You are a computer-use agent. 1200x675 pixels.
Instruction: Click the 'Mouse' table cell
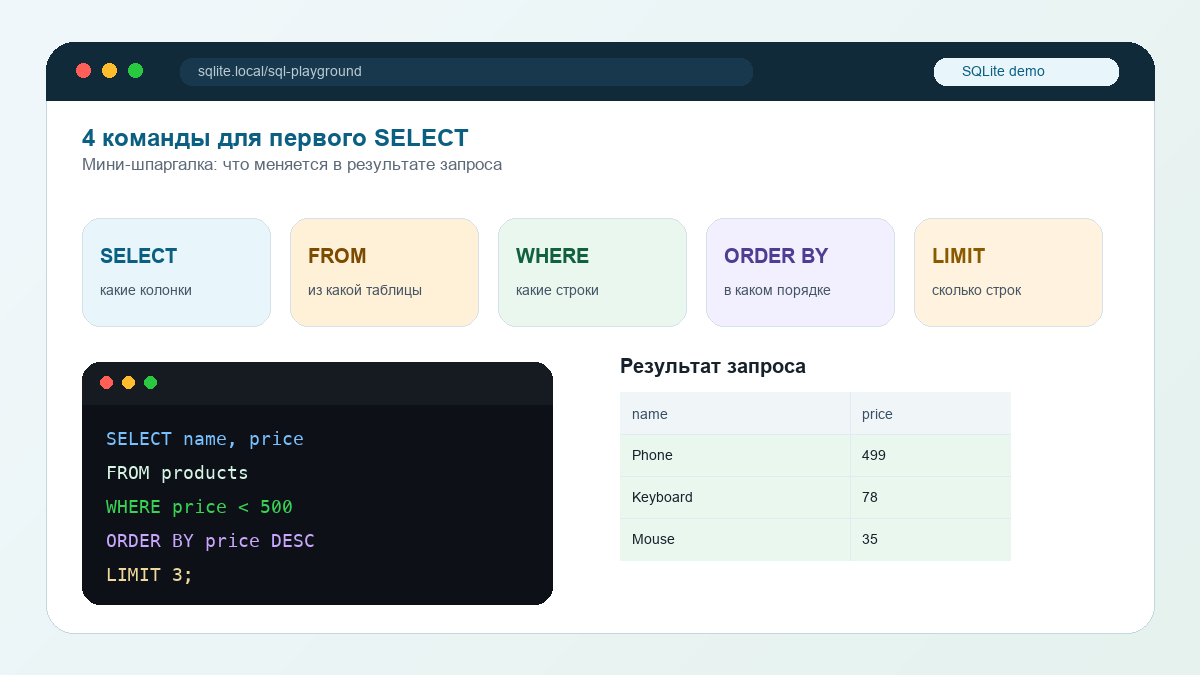point(735,540)
